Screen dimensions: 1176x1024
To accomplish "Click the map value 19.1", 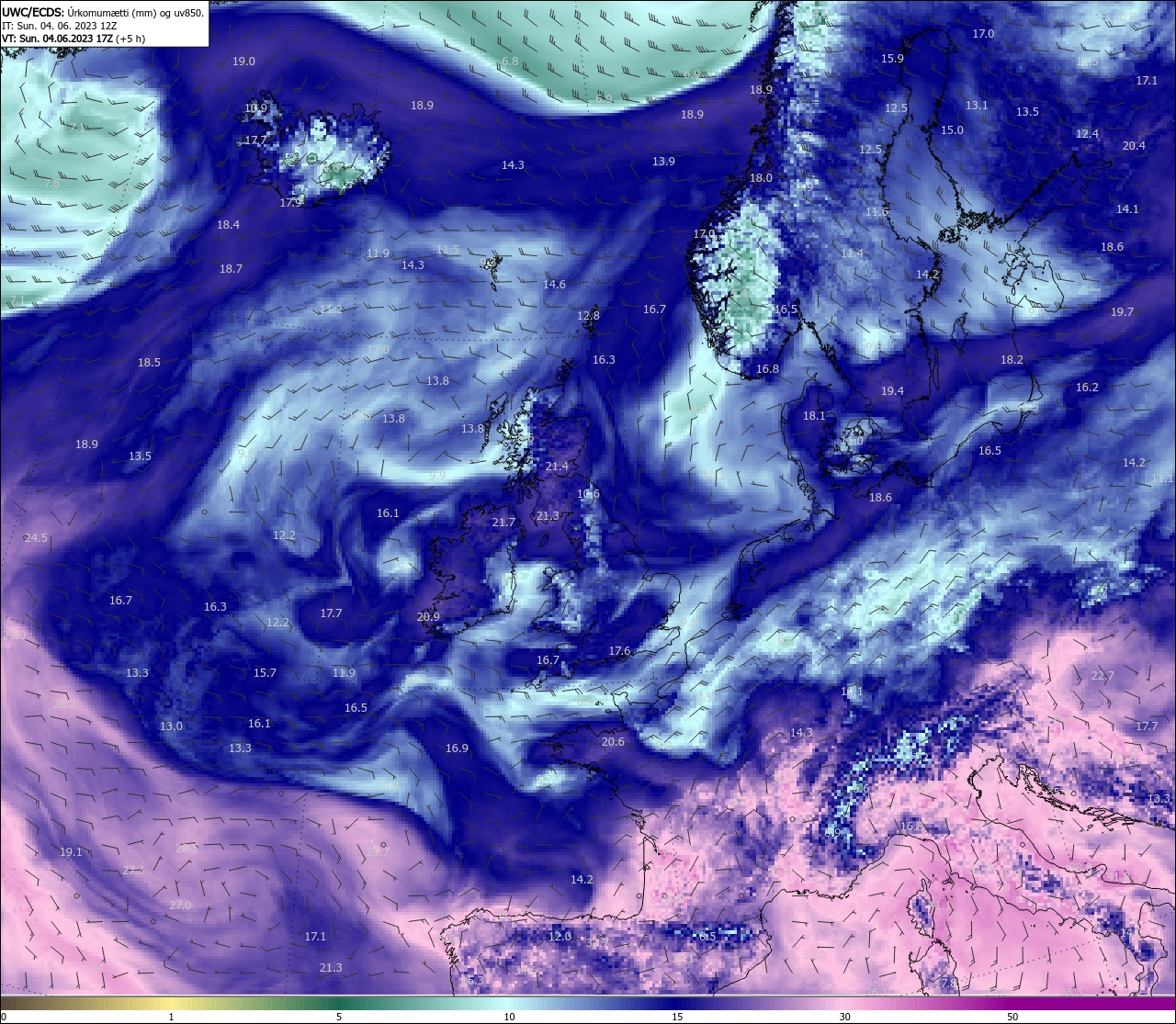I will click(71, 852).
